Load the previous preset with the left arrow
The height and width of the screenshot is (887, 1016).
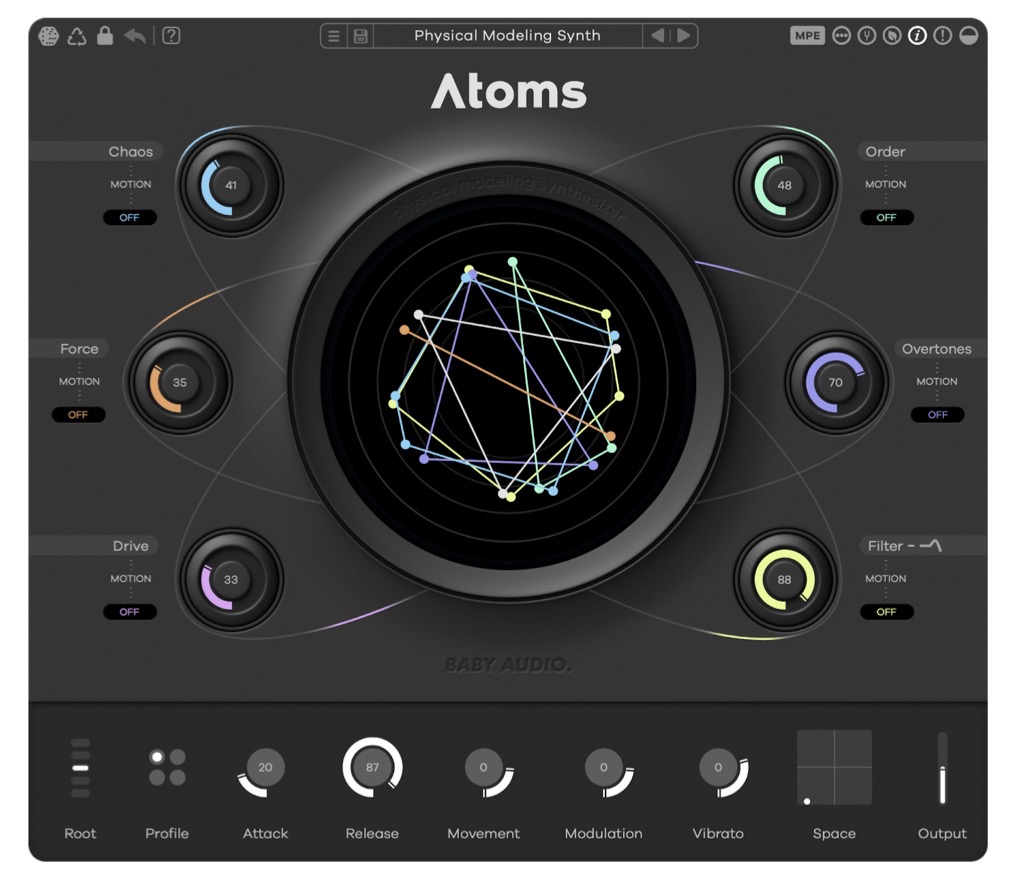[x=658, y=35]
